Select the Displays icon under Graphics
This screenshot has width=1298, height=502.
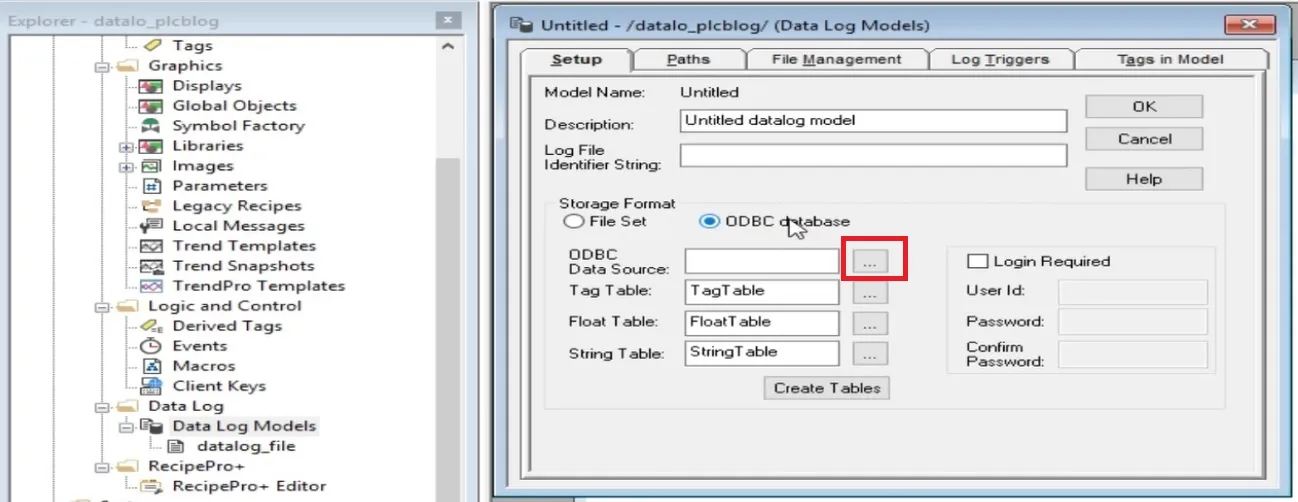coord(152,86)
